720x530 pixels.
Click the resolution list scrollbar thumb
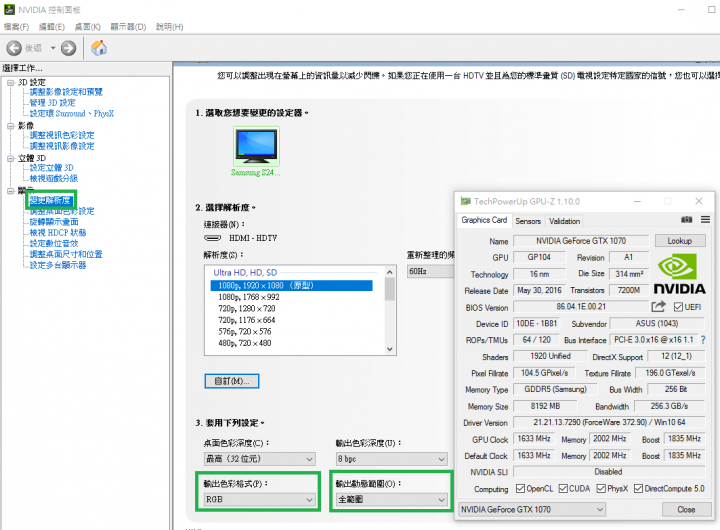(x=390, y=289)
